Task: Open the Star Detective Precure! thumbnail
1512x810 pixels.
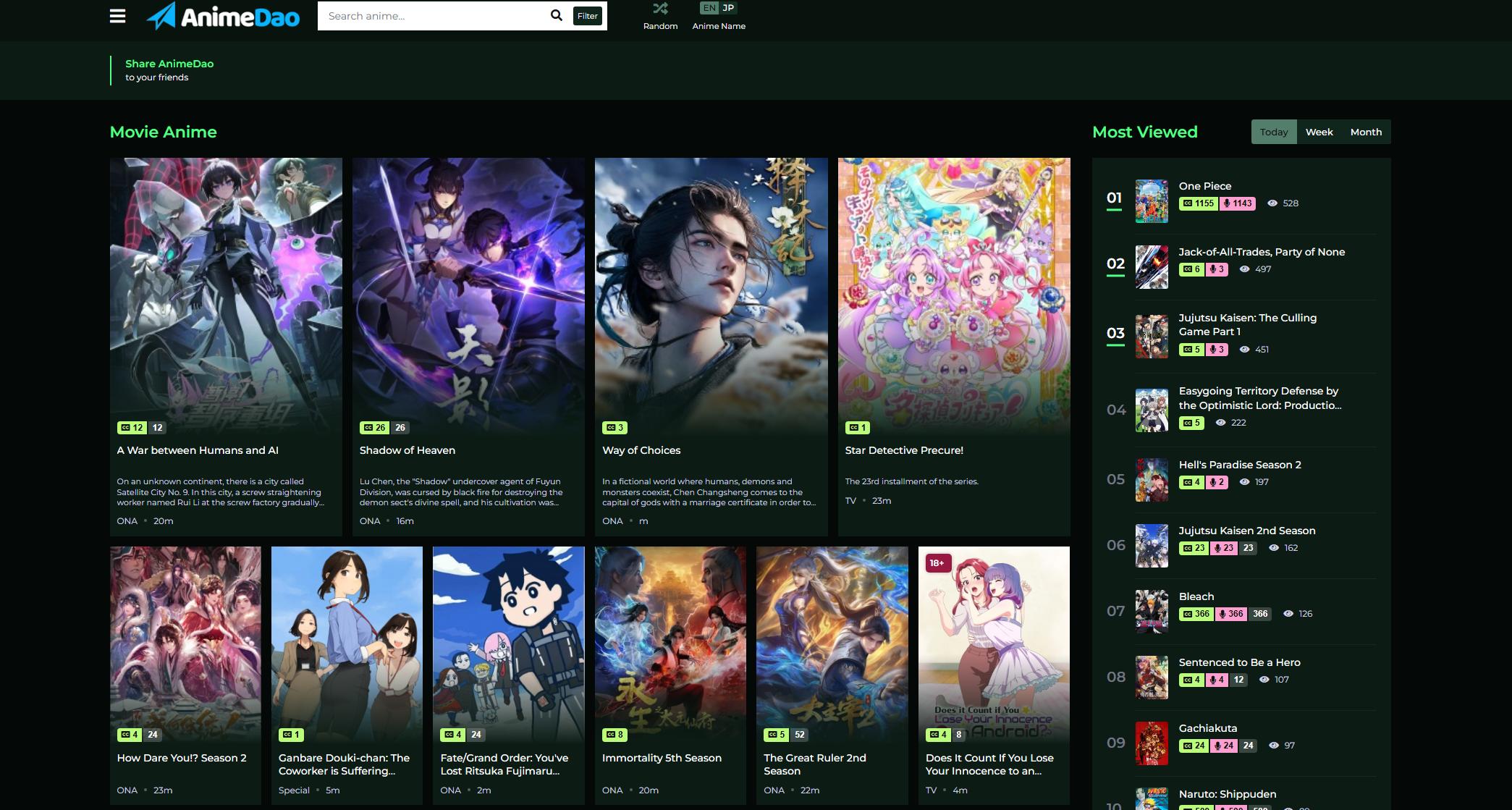Action: click(x=954, y=293)
